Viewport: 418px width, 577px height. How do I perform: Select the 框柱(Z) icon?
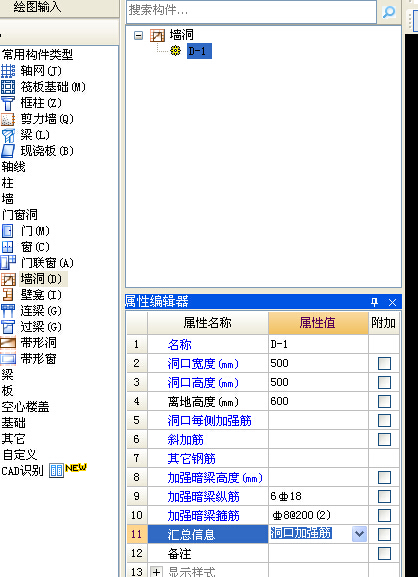coord(8,103)
